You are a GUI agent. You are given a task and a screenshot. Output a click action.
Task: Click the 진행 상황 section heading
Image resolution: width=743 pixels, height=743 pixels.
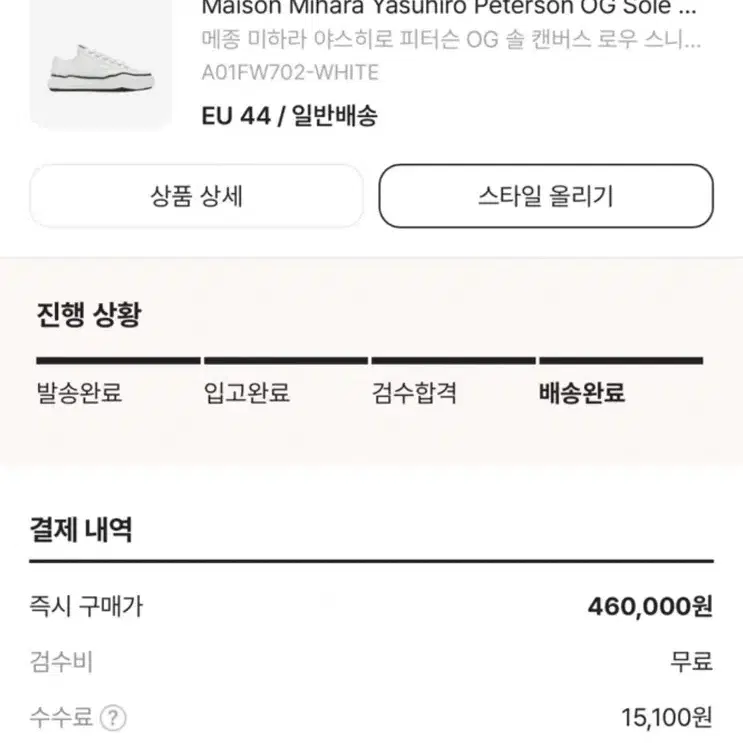(x=89, y=314)
